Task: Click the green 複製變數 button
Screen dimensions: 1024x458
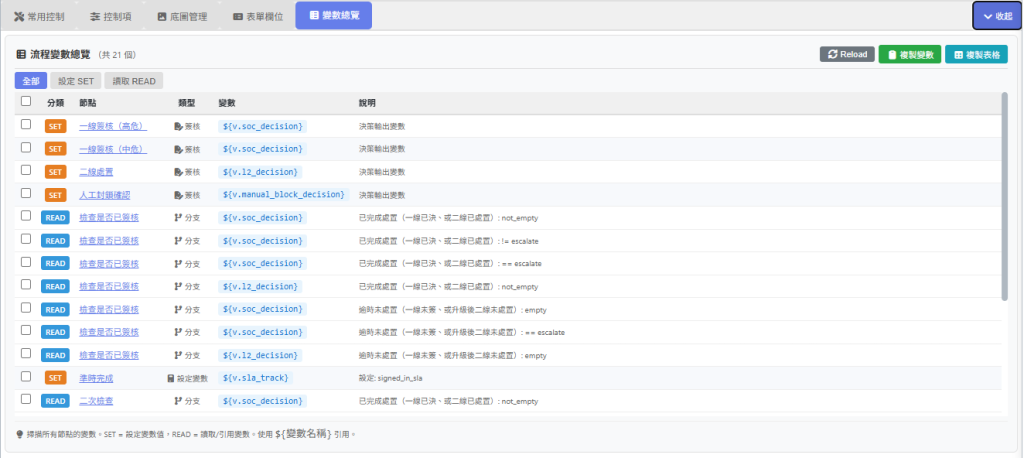Action: (910, 55)
